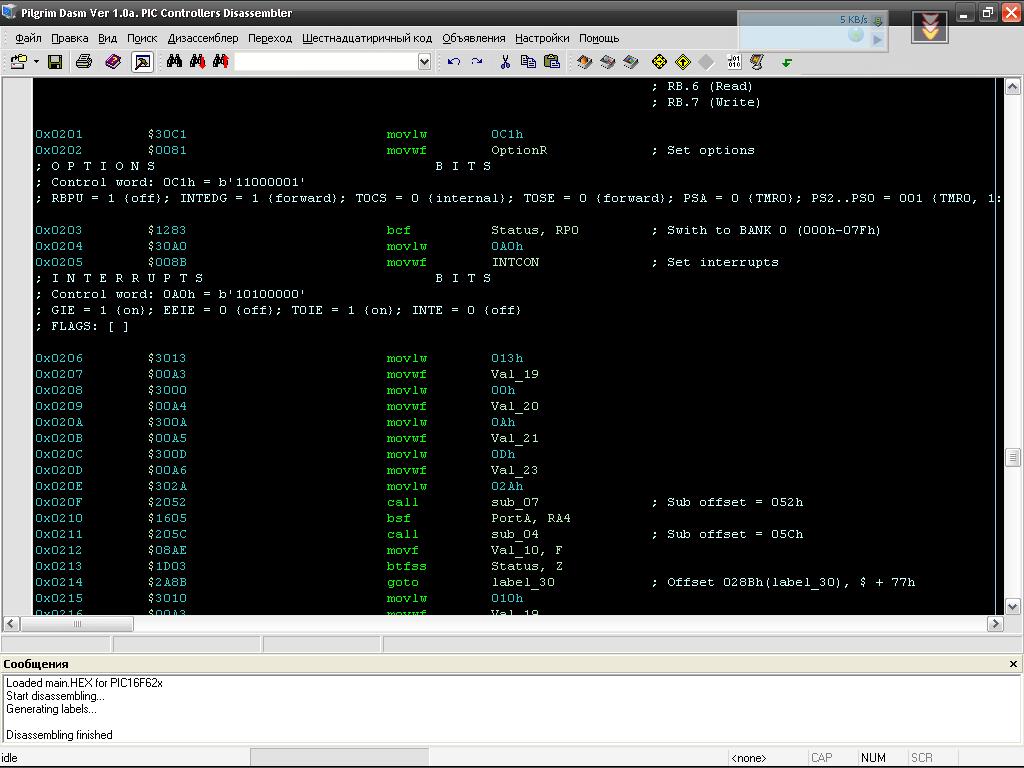Click the green return arrow icon

point(787,63)
